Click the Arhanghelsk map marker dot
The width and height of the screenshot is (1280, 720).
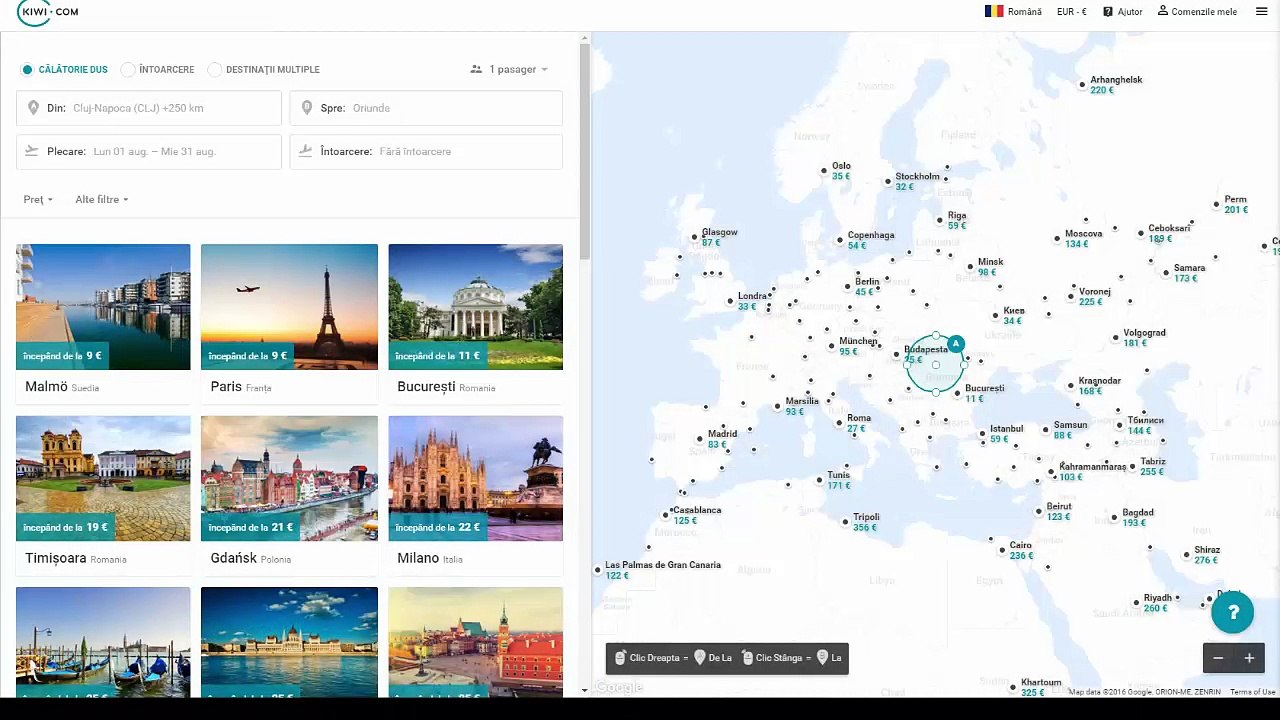[1082, 85]
